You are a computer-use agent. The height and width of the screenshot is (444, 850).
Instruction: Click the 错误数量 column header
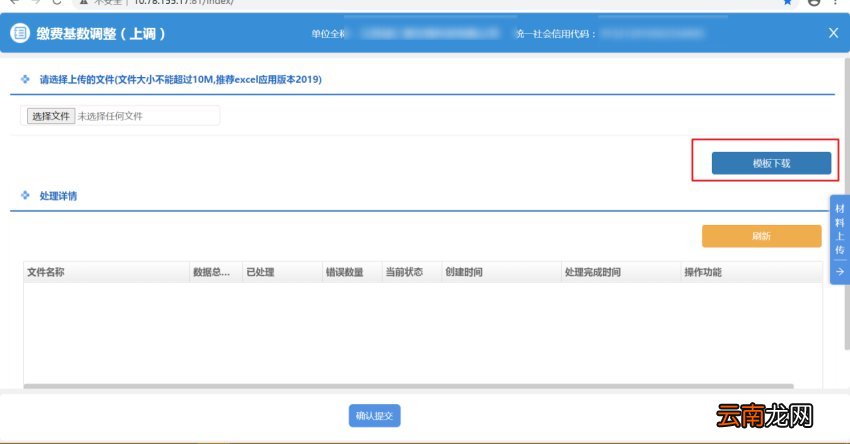point(352,272)
